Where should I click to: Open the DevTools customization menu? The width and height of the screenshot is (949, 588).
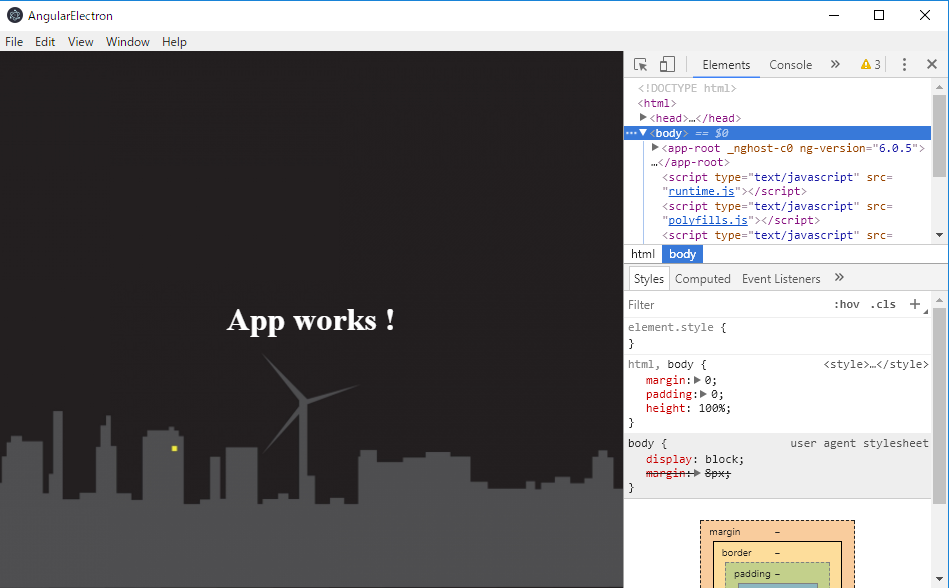[903, 64]
